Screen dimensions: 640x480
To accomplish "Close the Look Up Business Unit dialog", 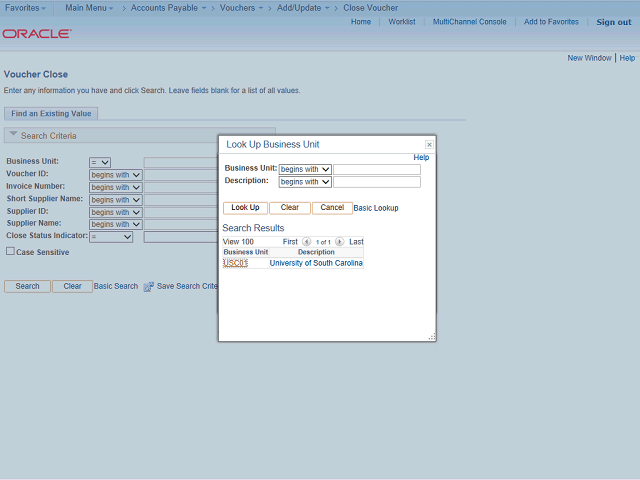I will pos(429,144).
